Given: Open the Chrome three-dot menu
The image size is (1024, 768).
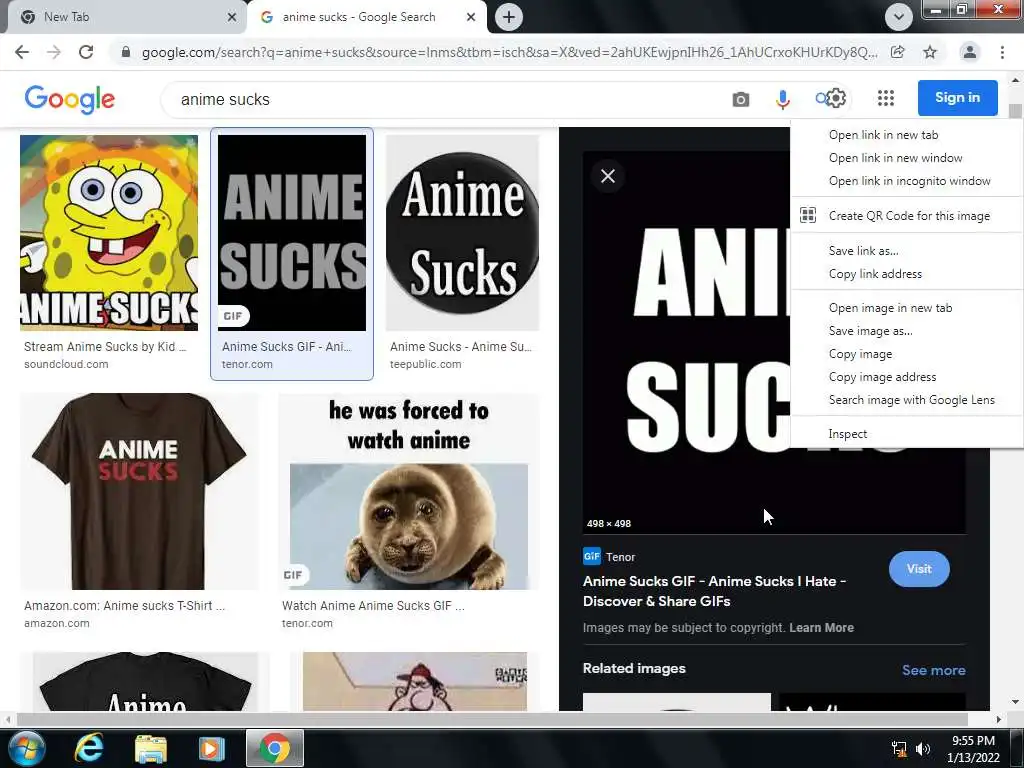Looking at the screenshot, I should (1002, 52).
